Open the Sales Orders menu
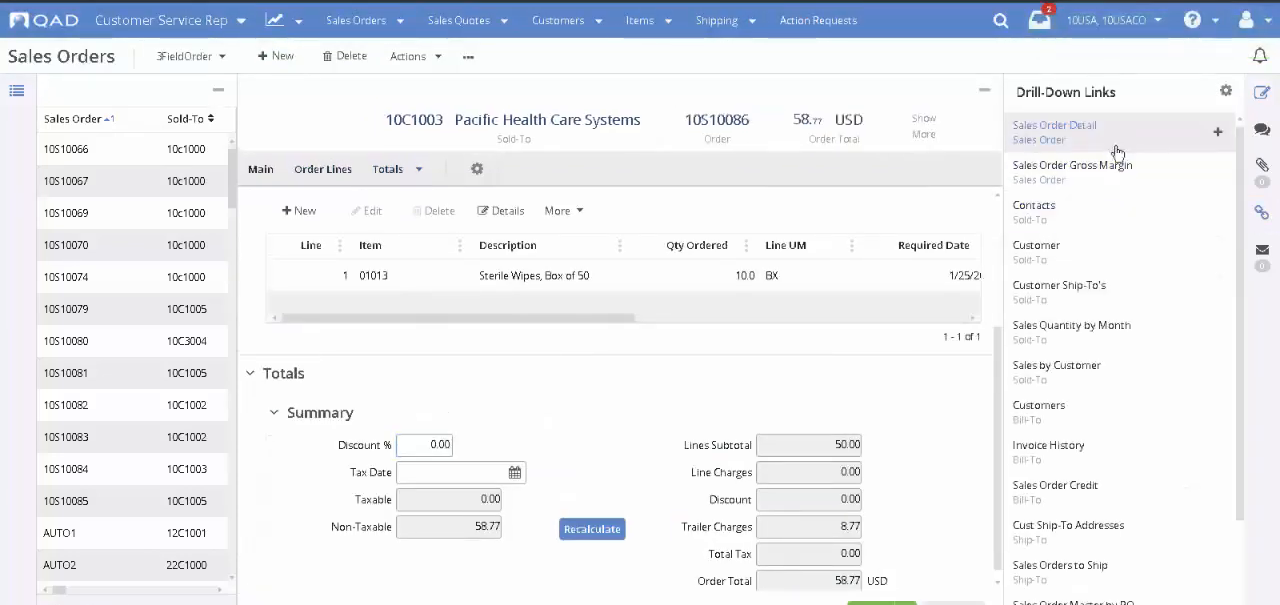The height and width of the screenshot is (605, 1280). (x=365, y=20)
